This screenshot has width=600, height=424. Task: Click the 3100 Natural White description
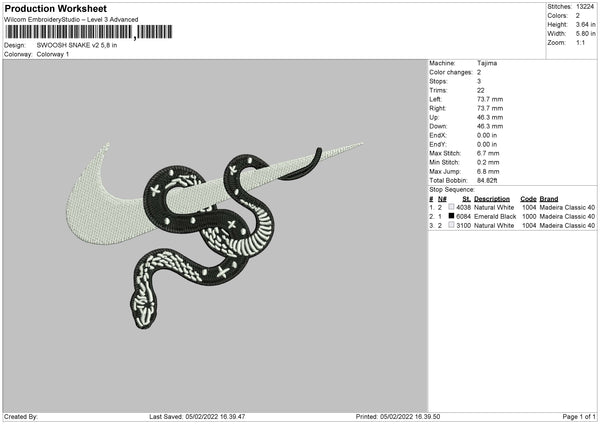tap(494, 226)
